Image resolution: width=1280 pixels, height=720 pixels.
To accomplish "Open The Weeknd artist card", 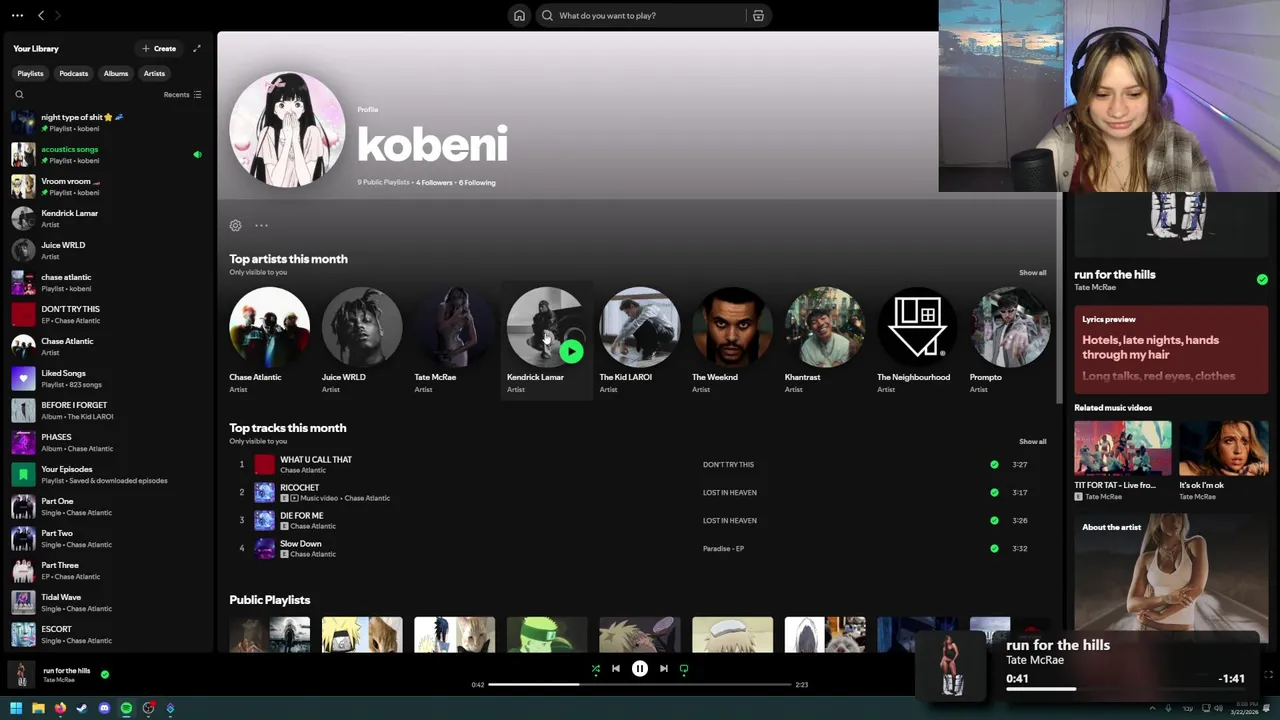I will pos(732,340).
